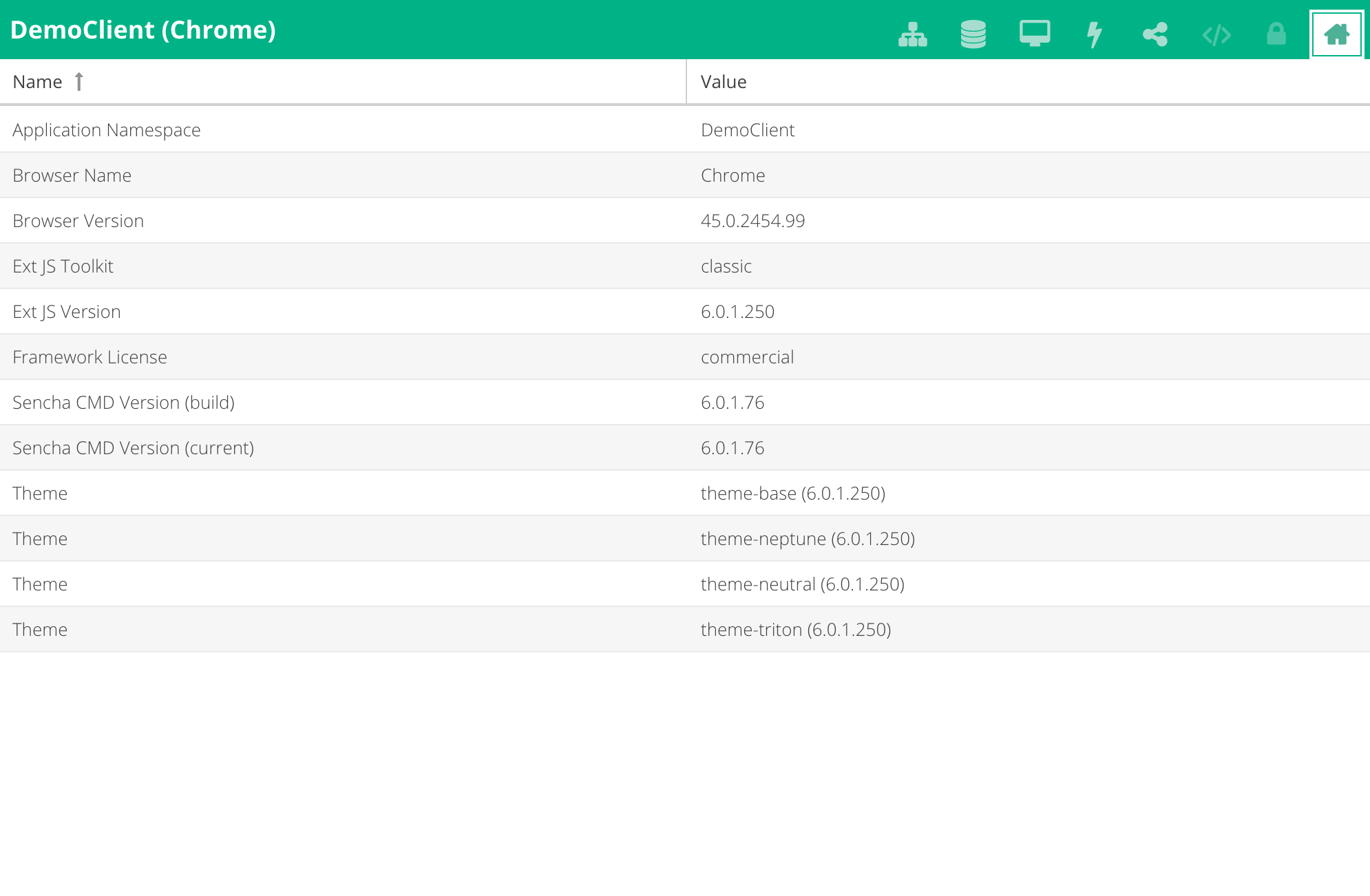Select the Theme name beside theme-base

coord(40,493)
